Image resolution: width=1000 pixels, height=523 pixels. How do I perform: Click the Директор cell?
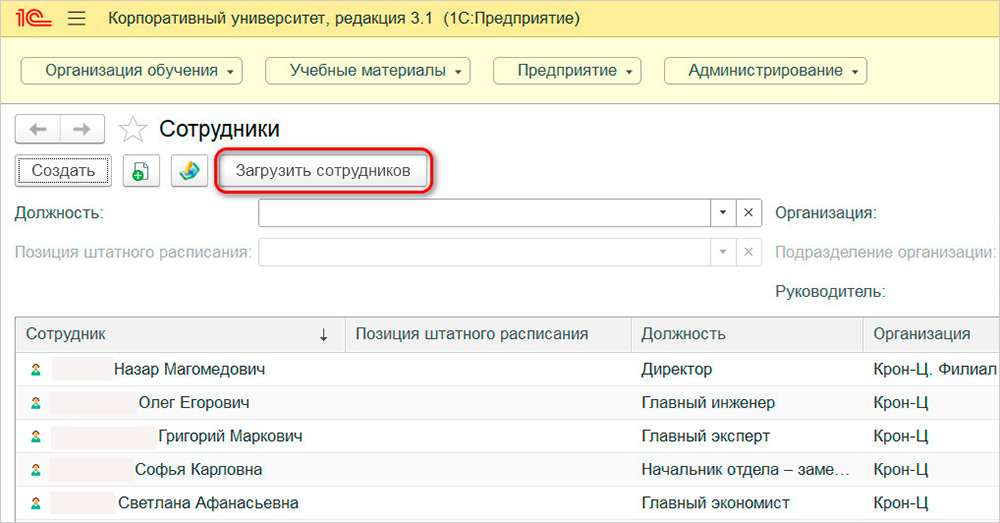pos(747,369)
